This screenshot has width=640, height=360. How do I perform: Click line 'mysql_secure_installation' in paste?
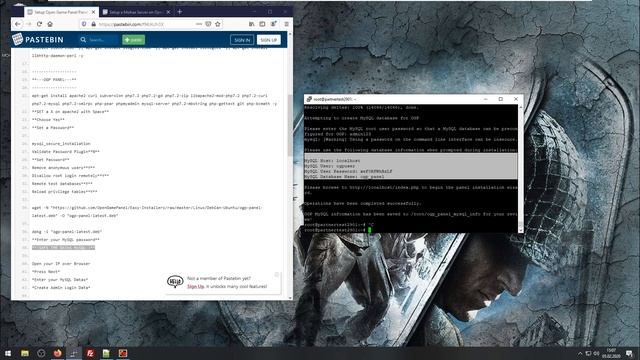pos(61,144)
